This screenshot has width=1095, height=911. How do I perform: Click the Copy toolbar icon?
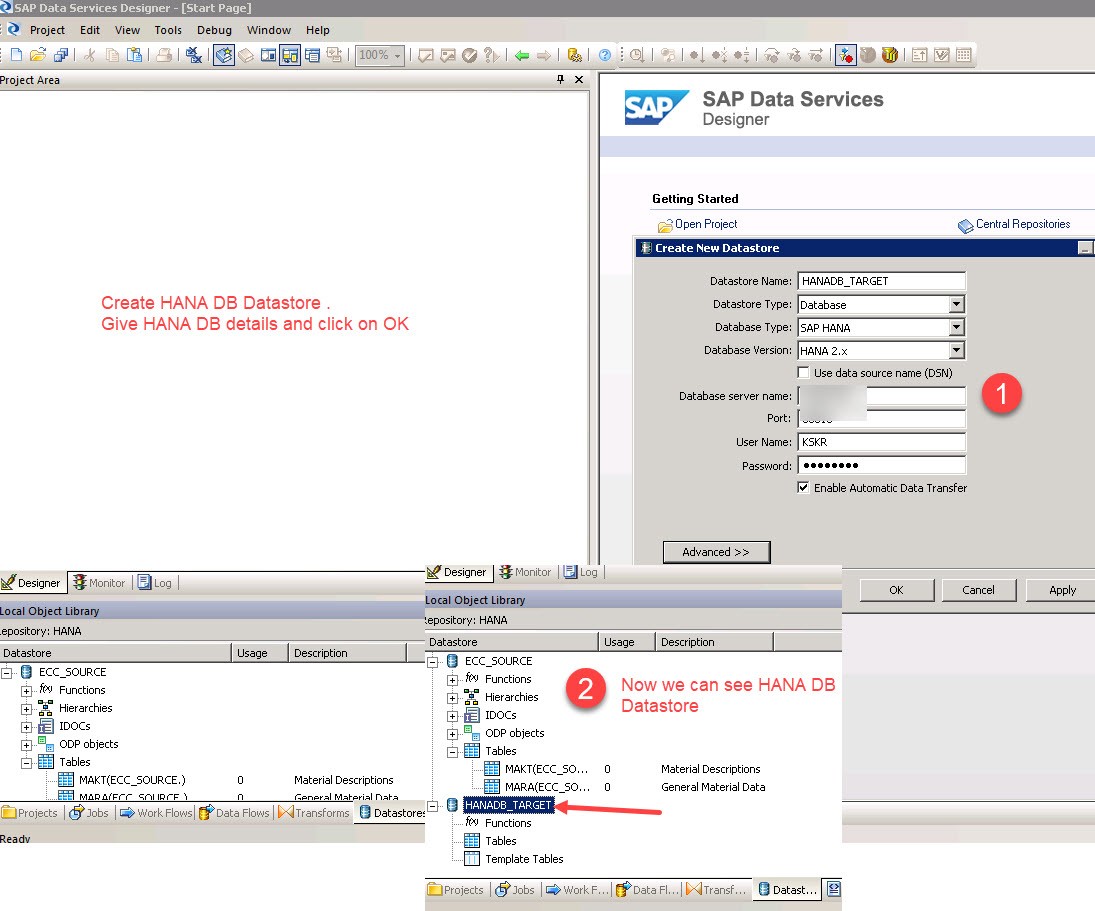coord(112,55)
